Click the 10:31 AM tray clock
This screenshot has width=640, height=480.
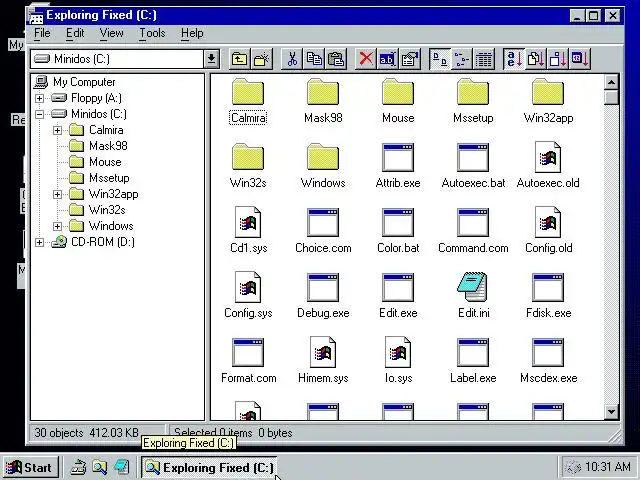tap(608, 467)
